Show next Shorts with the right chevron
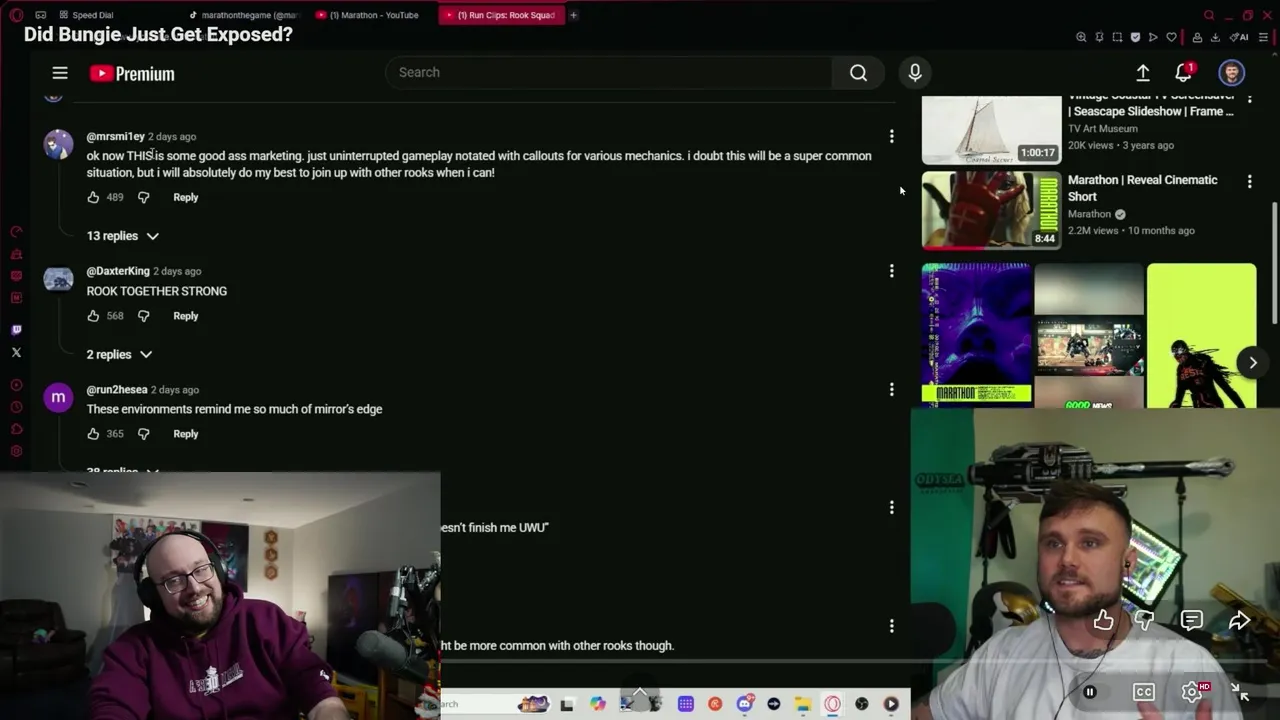Viewport: 1280px width, 720px height. (x=1252, y=363)
